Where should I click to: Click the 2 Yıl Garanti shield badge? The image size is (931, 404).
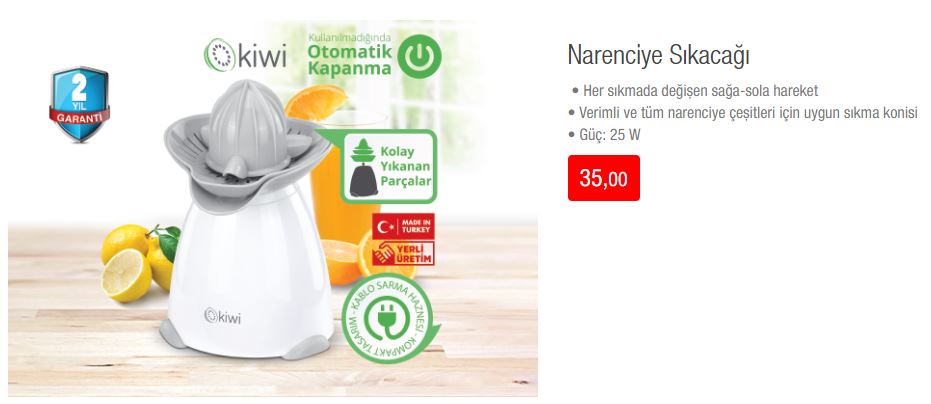(x=80, y=104)
